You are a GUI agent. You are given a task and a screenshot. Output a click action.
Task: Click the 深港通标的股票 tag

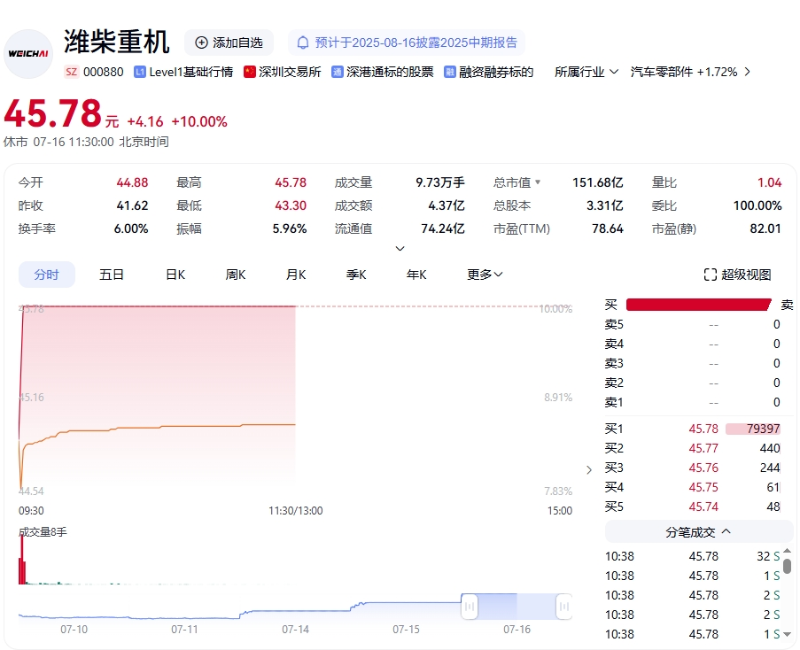click(383, 72)
